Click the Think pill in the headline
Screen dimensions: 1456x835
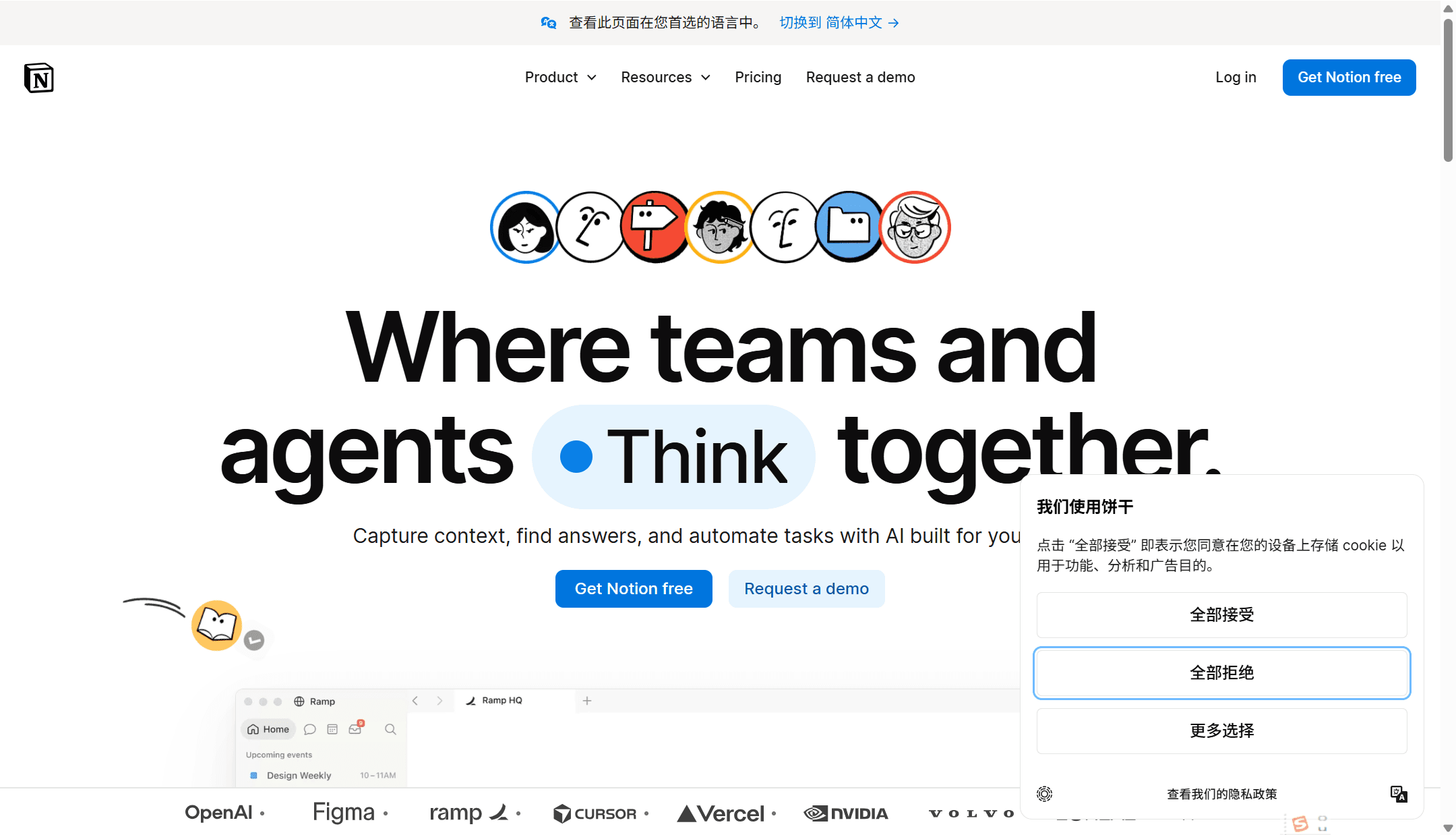click(673, 457)
